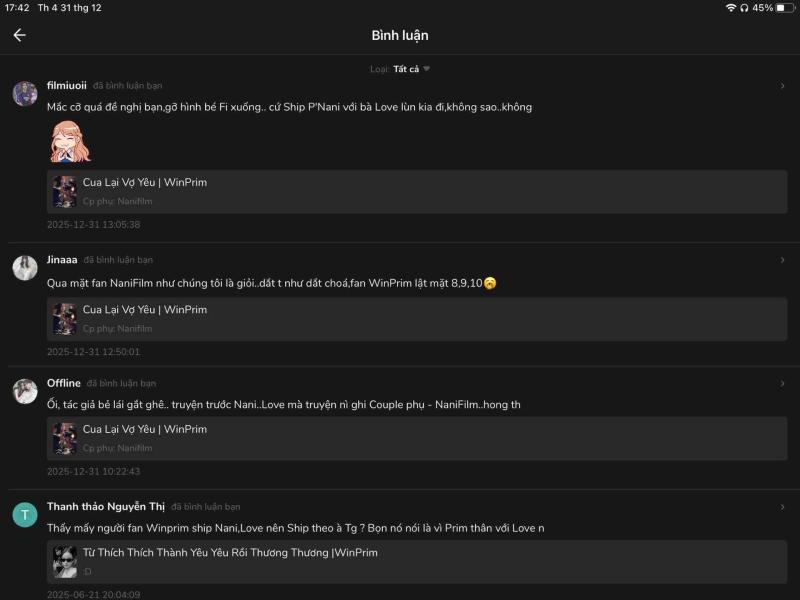Viewport: 800px width, 600px height.
Task: Expand filmiuoii's comment with chevron
Action: tap(783, 86)
